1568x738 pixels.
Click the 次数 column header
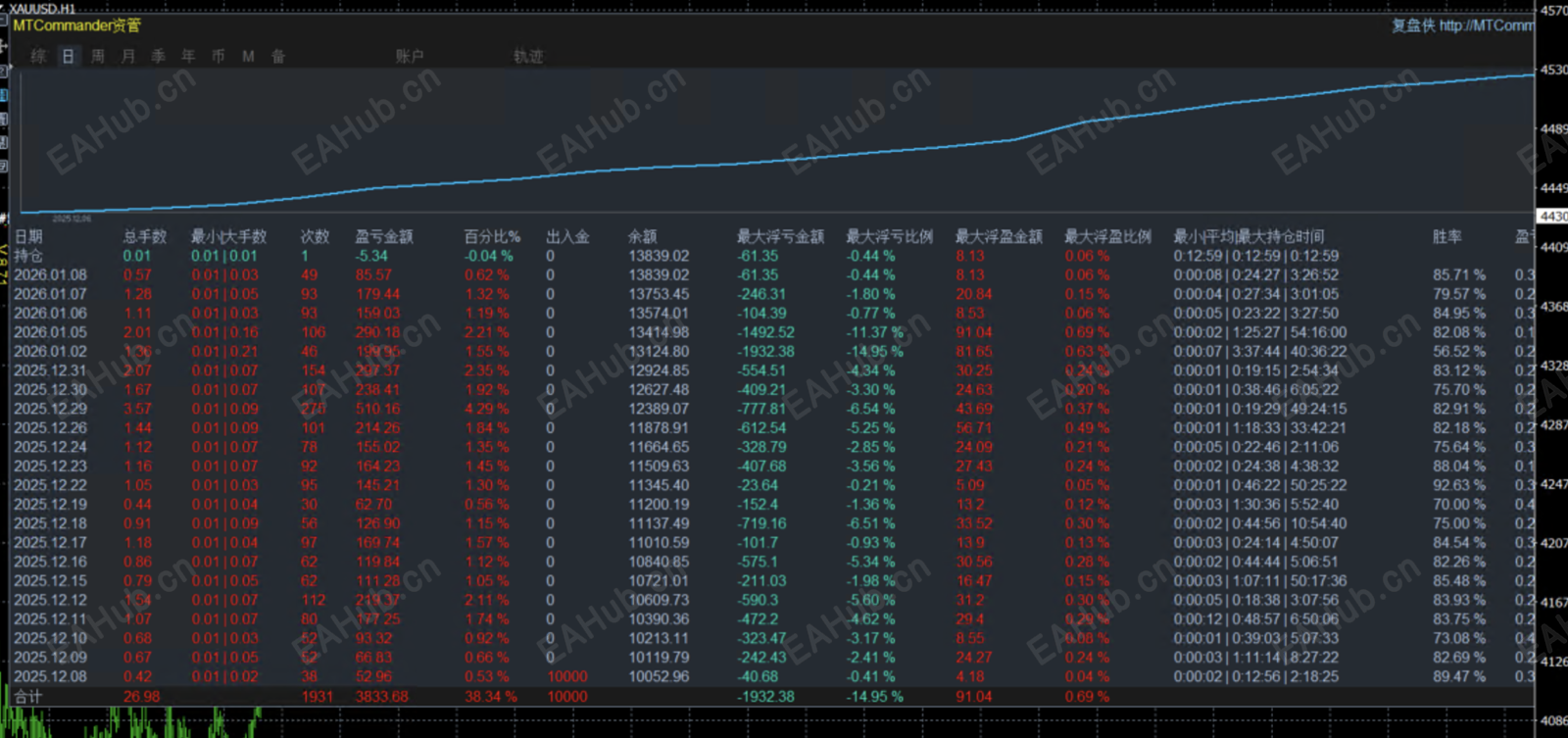click(315, 236)
